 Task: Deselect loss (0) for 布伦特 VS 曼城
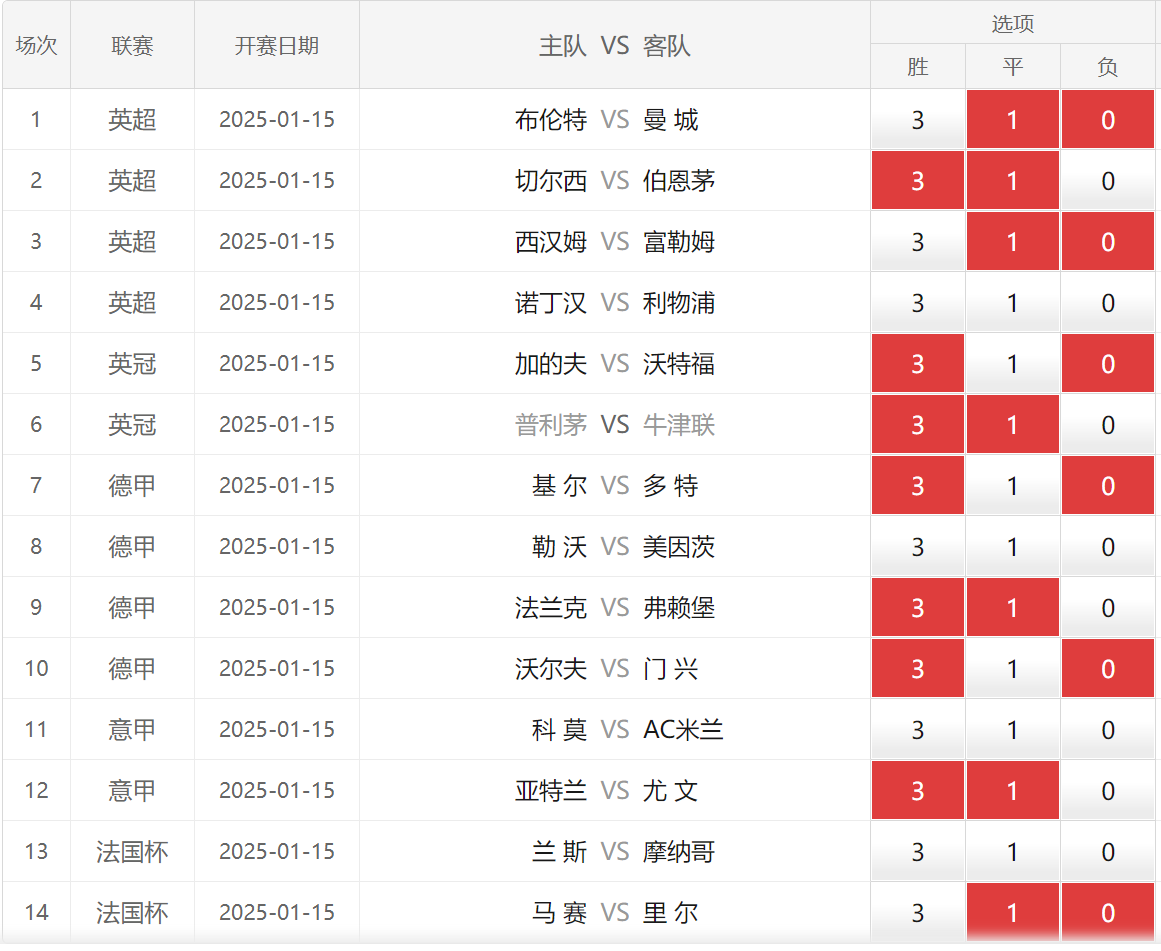(x=1108, y=120)
